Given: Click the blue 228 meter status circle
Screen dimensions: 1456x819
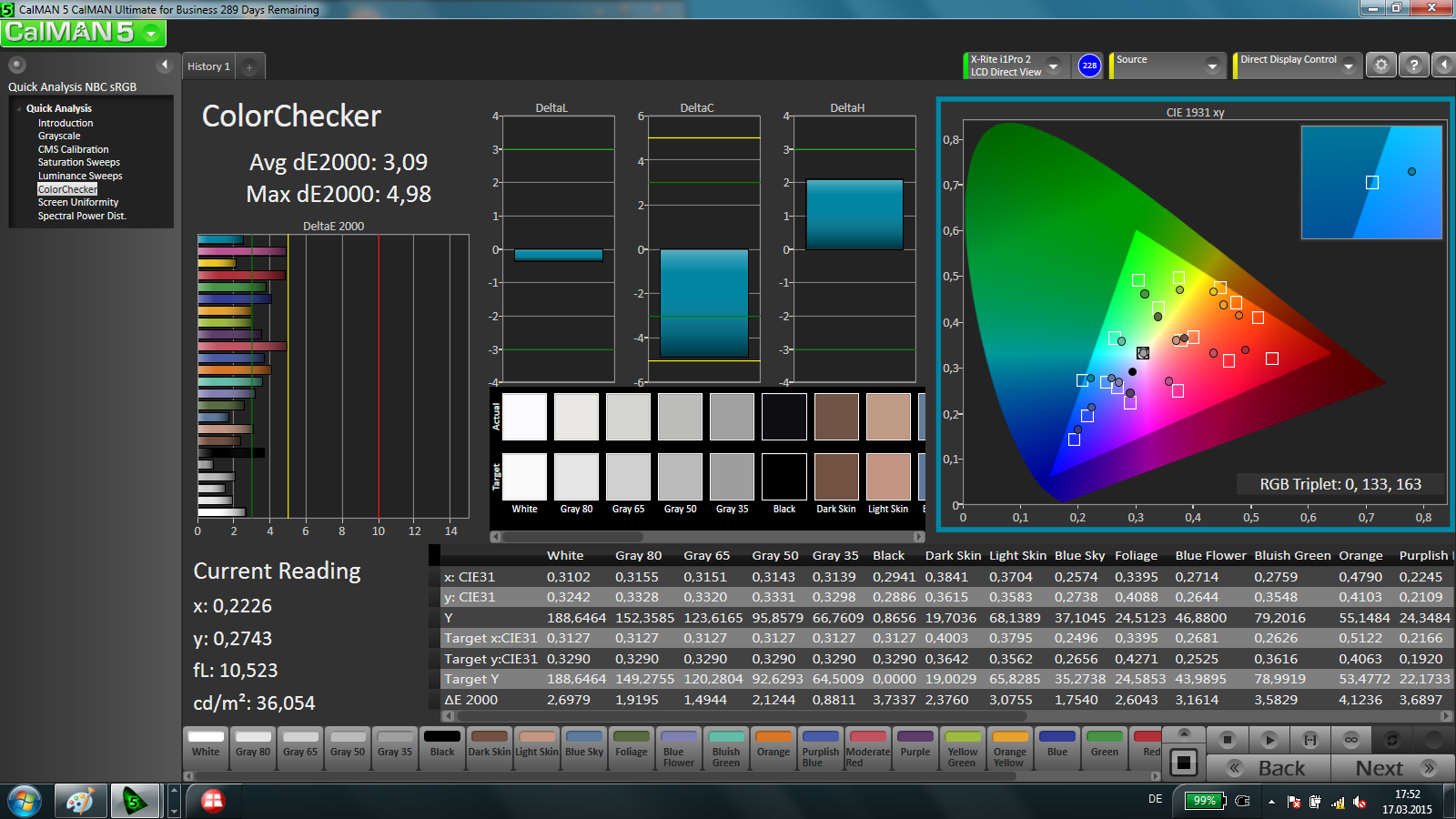Looking at the screenshot, I should tap(1089, 66).
